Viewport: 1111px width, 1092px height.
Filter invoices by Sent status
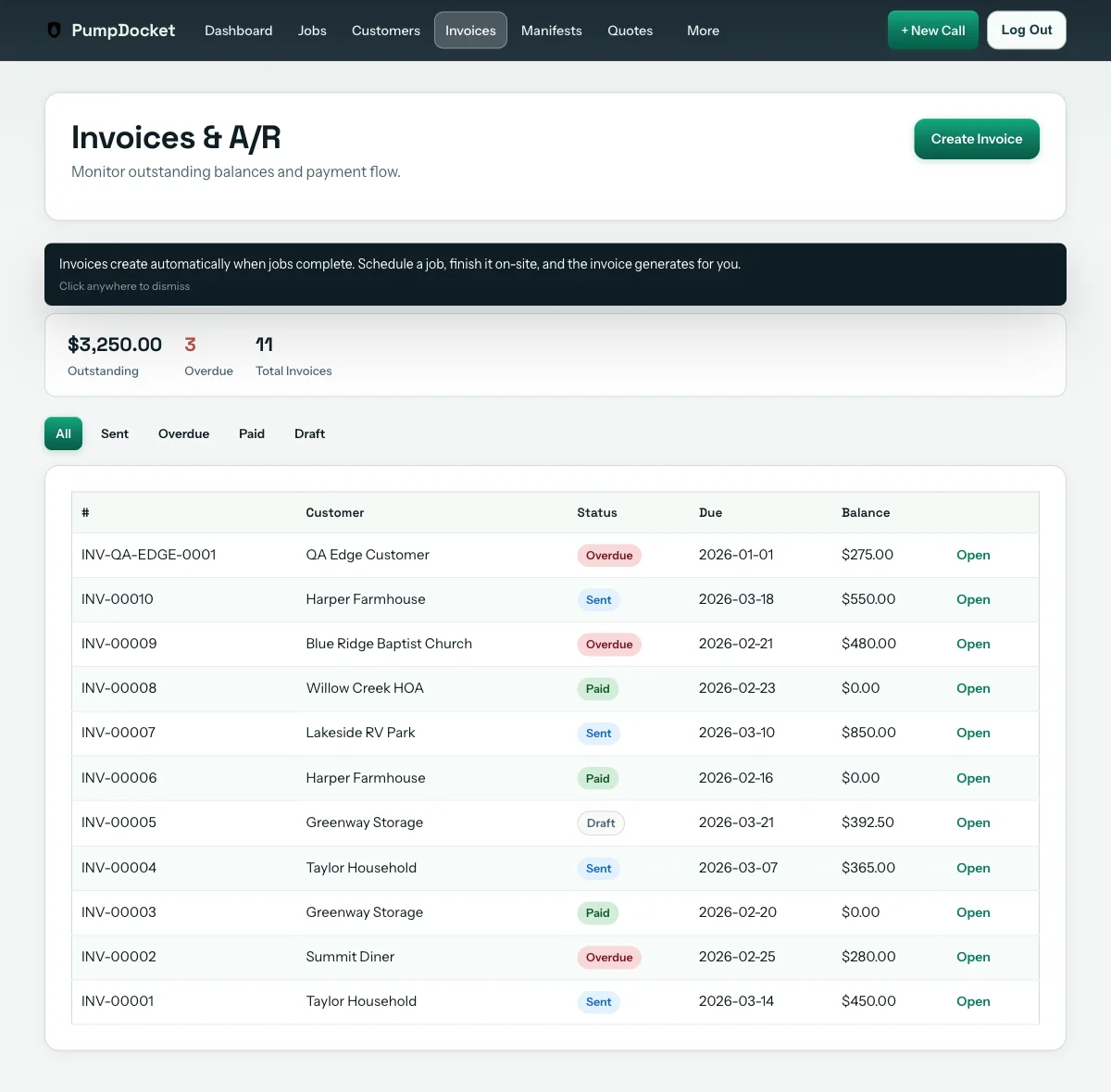coord(115,433)
